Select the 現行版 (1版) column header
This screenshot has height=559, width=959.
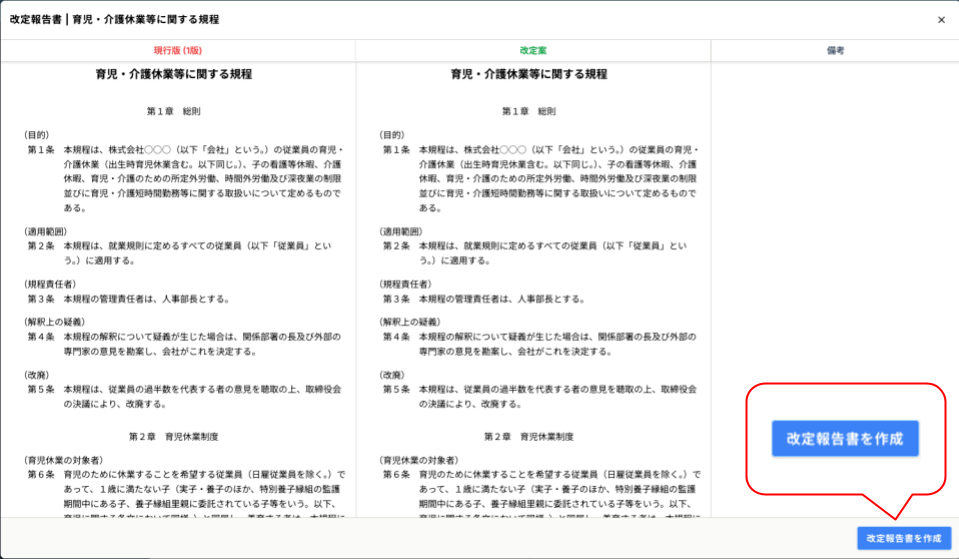tap(178, 50)
